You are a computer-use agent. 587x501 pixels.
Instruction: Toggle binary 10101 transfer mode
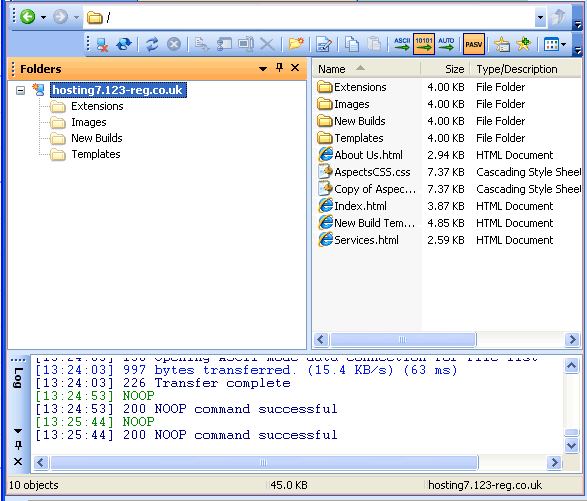pos(424,44)
